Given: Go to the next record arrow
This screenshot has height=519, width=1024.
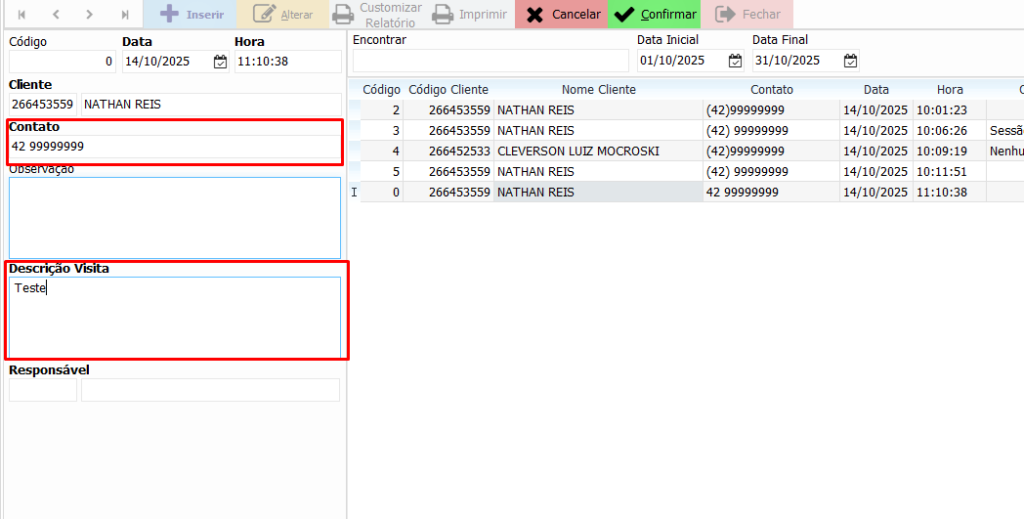Looking at the screenshot, I should click(x=90, y=15).
